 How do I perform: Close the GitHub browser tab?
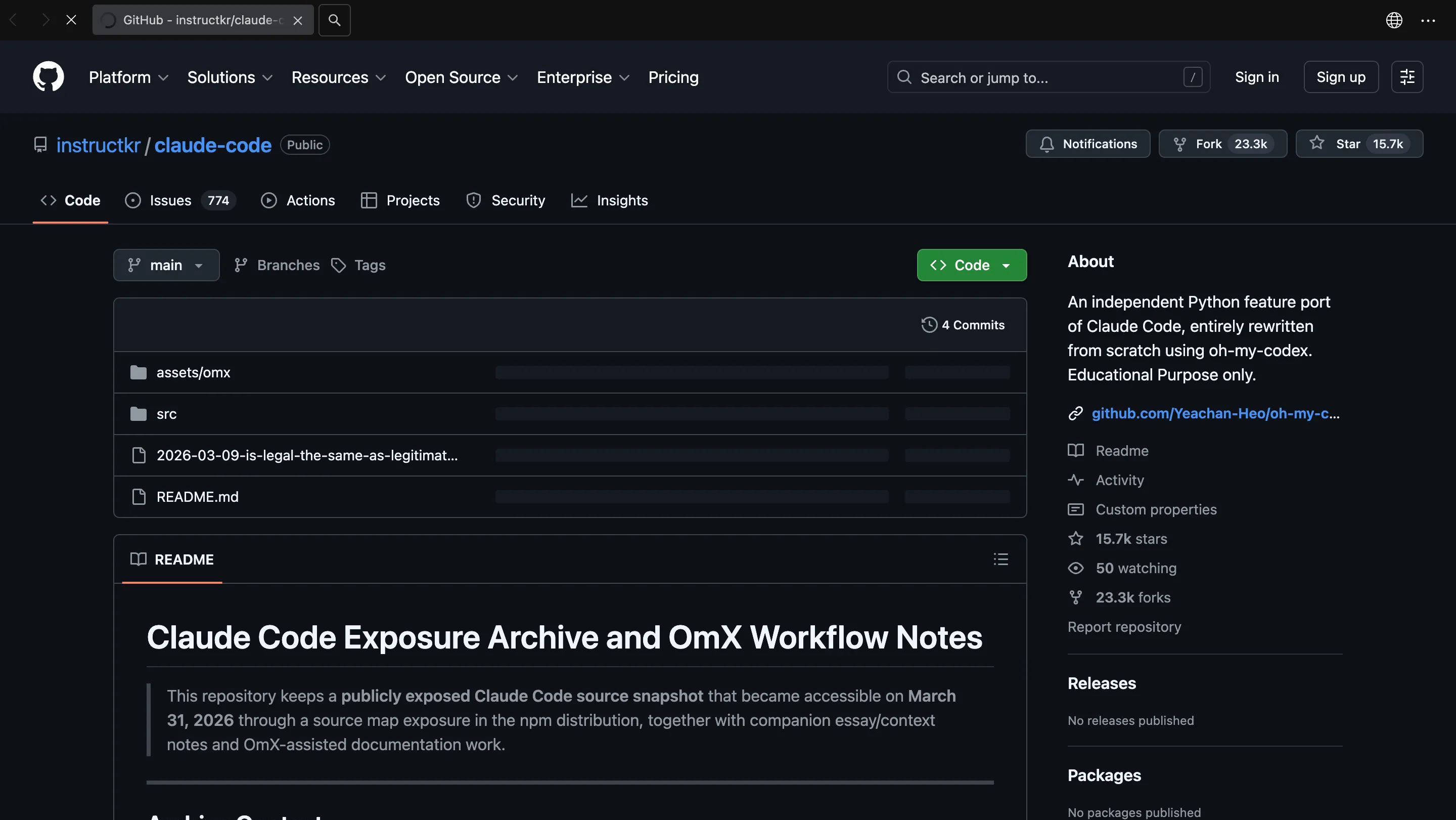click(298, 20)
